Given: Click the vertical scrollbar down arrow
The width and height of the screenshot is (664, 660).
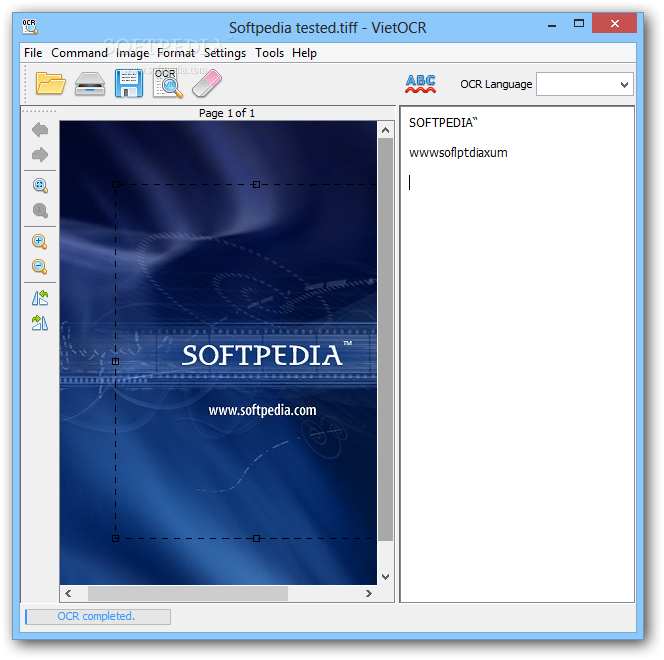Looking at the screenshot, I should 385,577.
